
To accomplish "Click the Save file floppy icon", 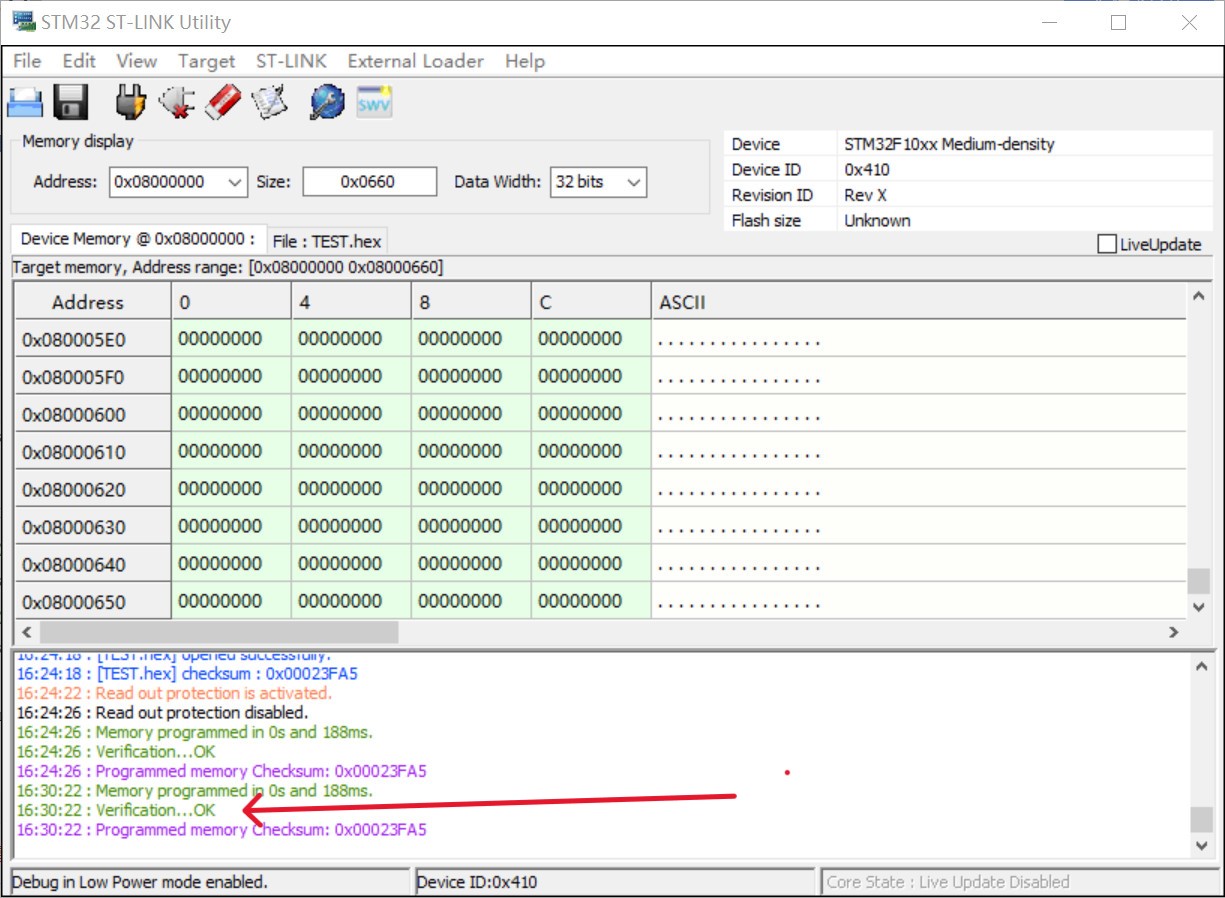I will point(71,102).
